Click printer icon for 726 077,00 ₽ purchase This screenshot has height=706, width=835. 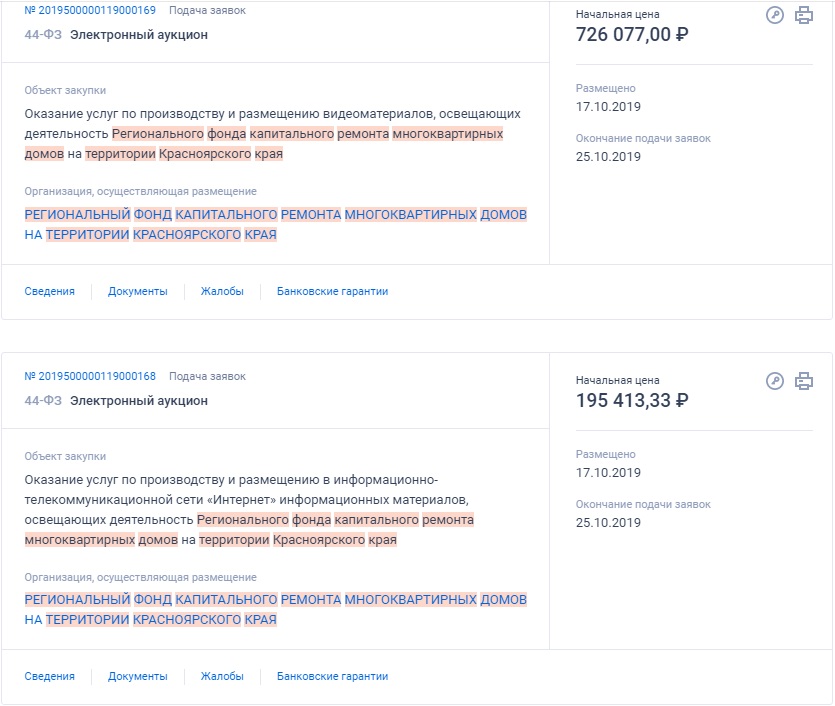(x=803, y=15)
